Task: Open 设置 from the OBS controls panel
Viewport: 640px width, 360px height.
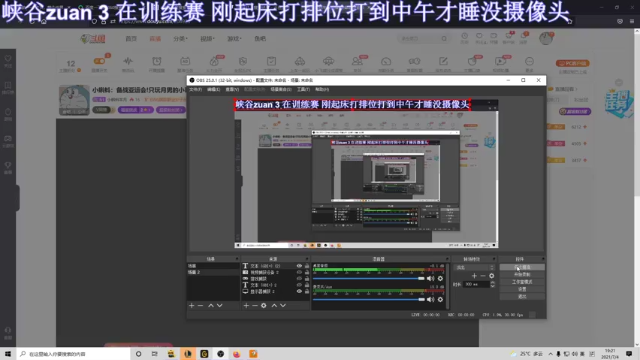Action: (522, 289)
